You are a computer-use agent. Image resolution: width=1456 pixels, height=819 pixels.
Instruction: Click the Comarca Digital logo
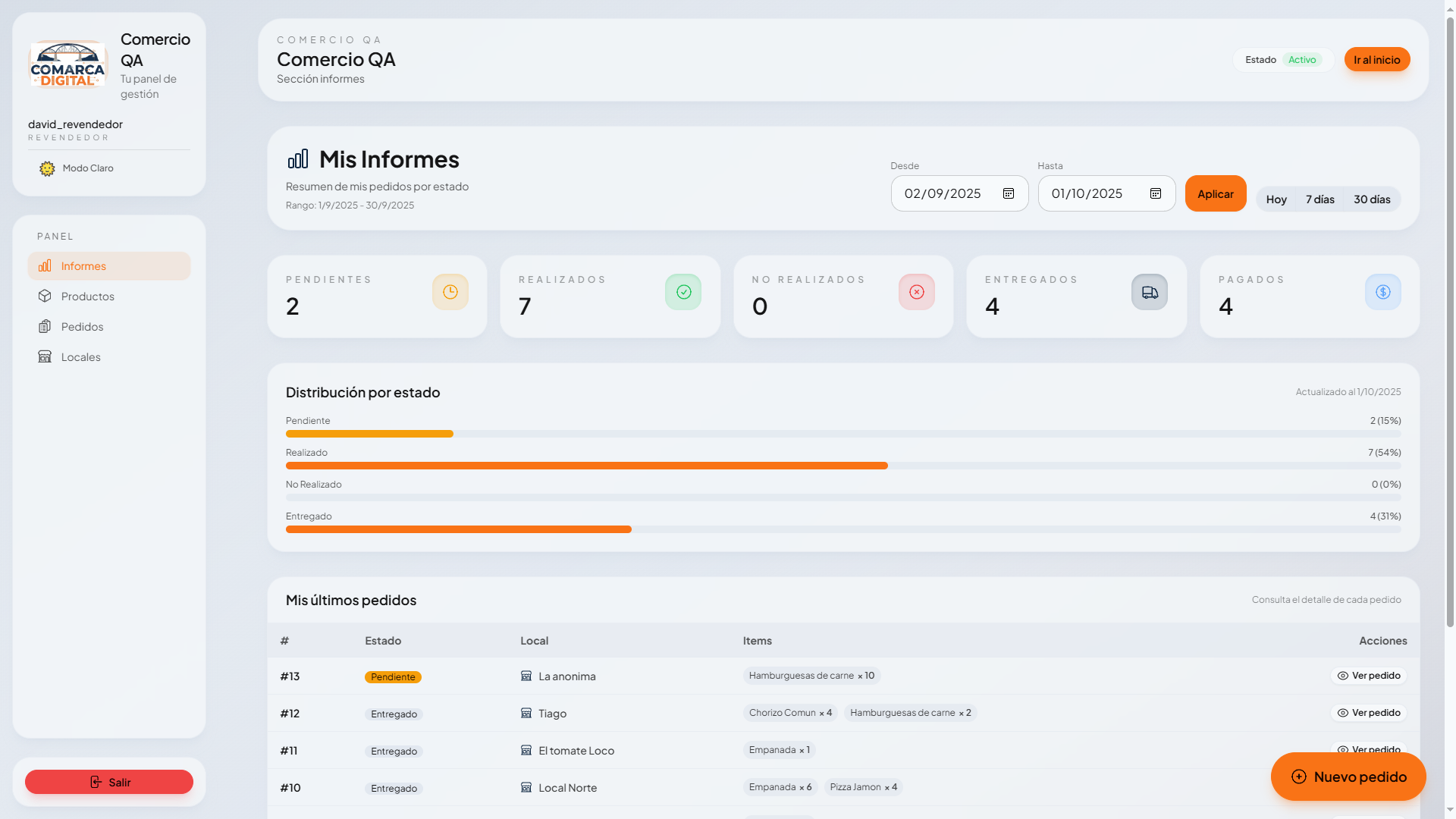(68, 64)
